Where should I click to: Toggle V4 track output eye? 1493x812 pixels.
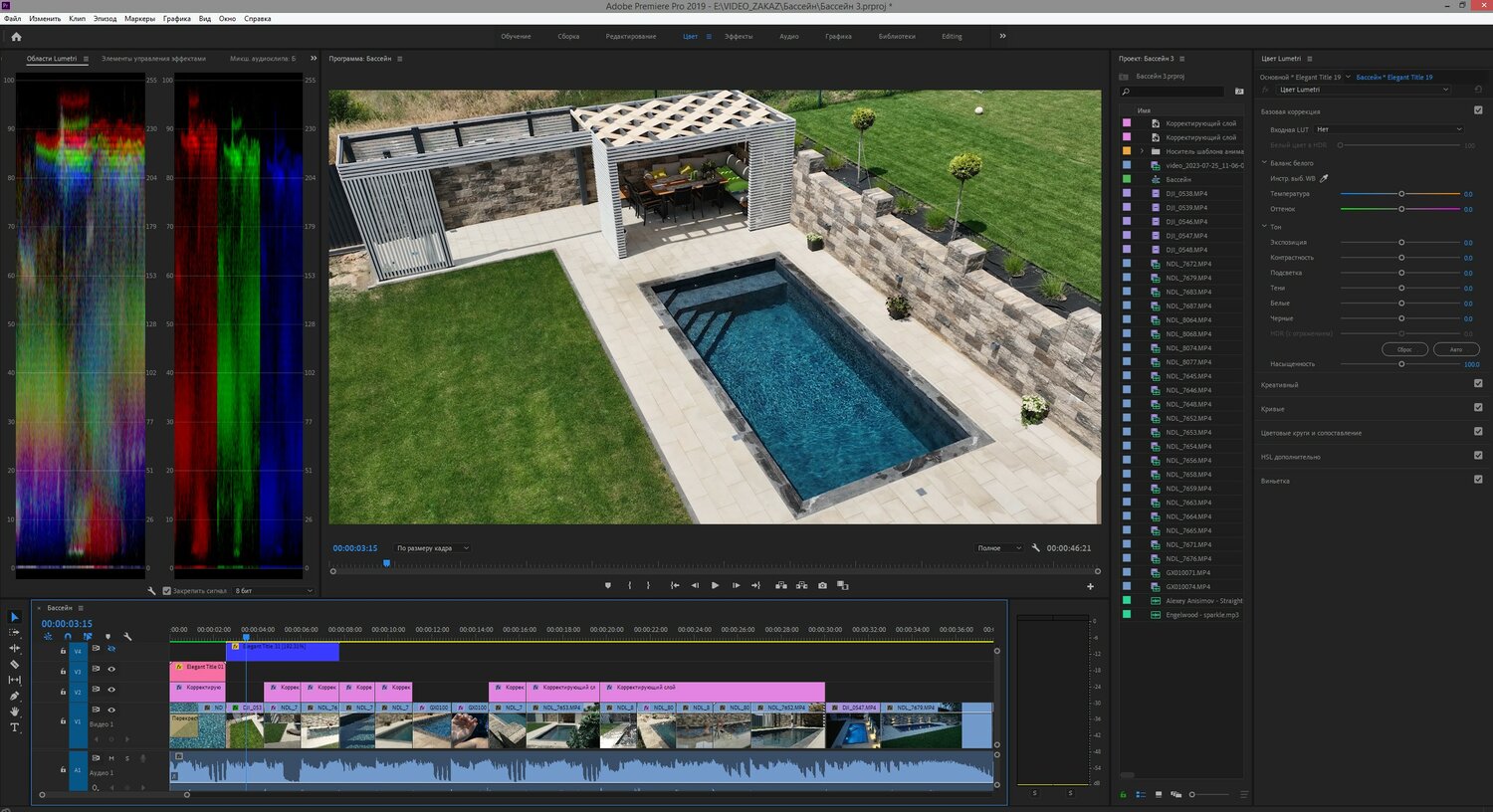coord(111,649)
